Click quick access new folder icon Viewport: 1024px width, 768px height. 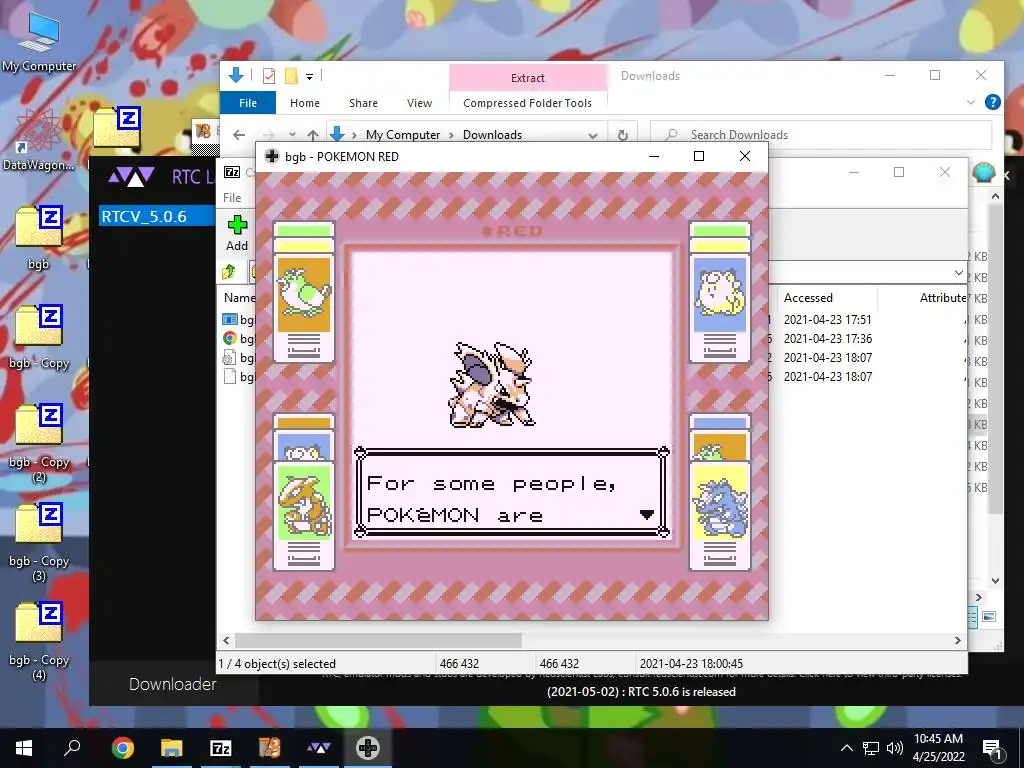pos(291,76)
